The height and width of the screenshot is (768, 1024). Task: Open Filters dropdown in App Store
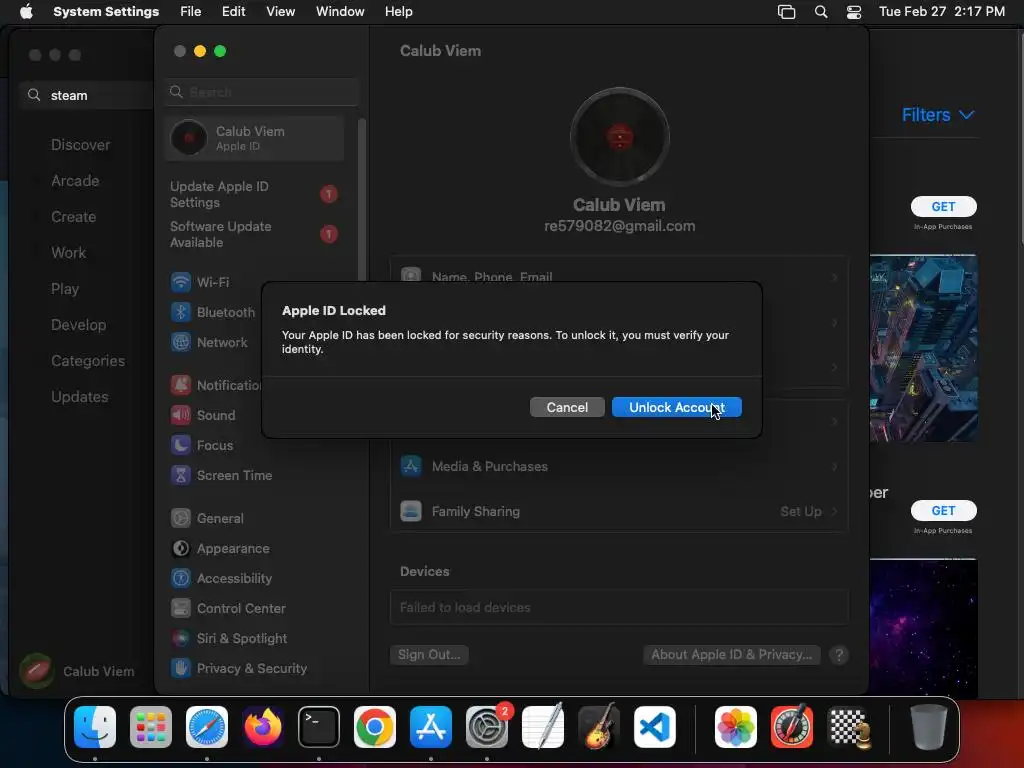click(x=938, y=115)
